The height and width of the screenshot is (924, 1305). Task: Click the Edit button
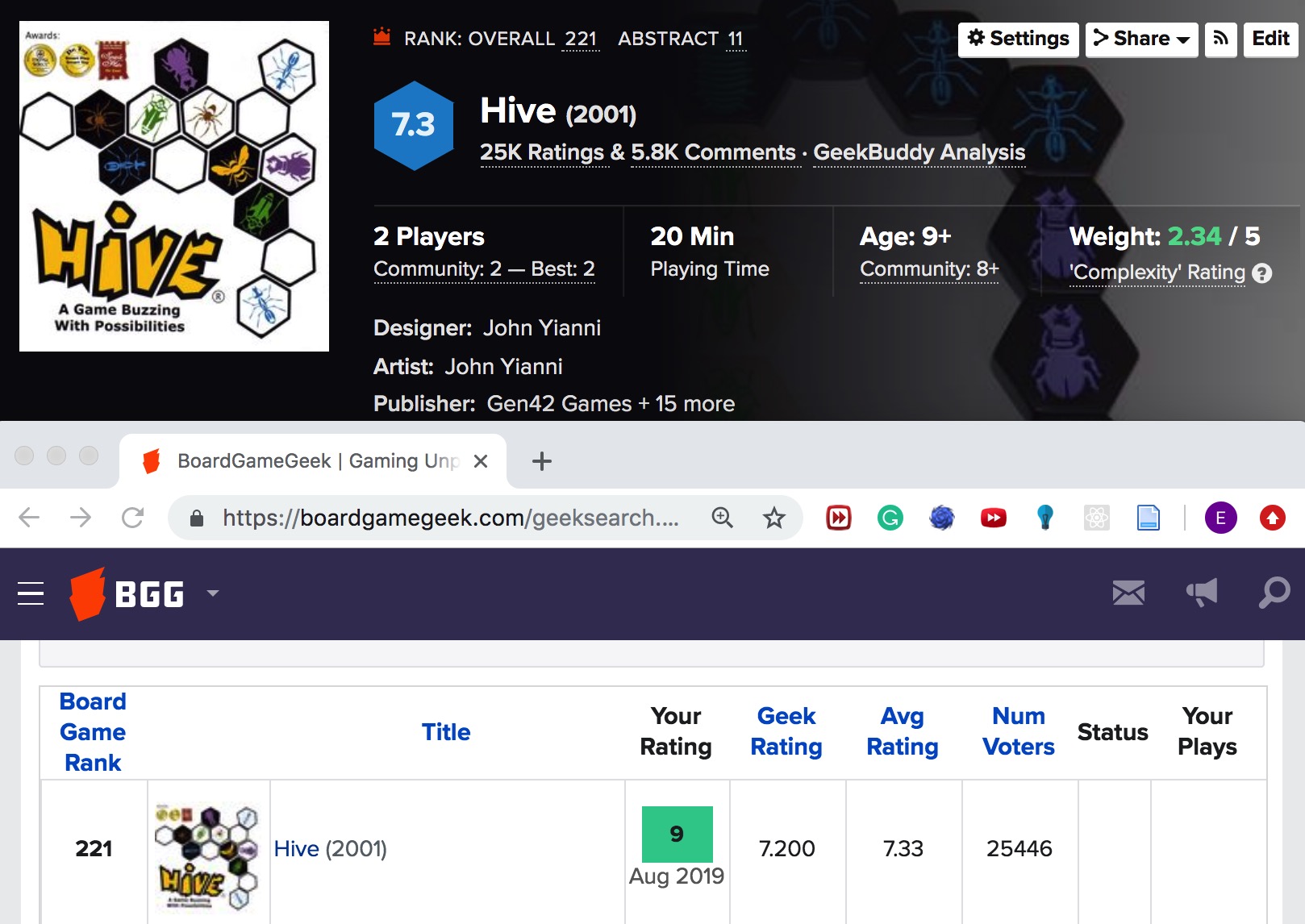(1270, 39)
